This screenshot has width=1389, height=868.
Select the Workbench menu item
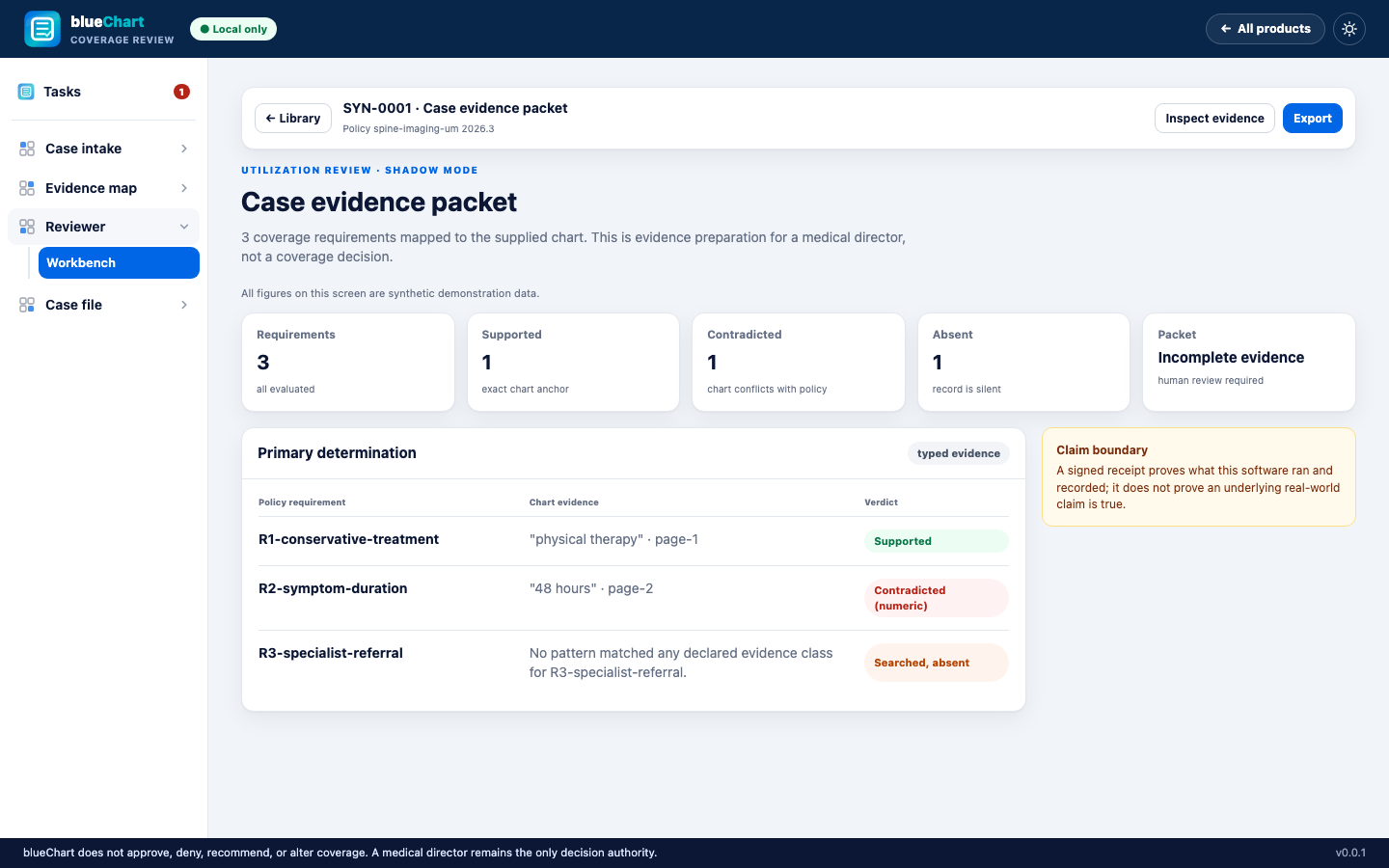click(119, 263)
